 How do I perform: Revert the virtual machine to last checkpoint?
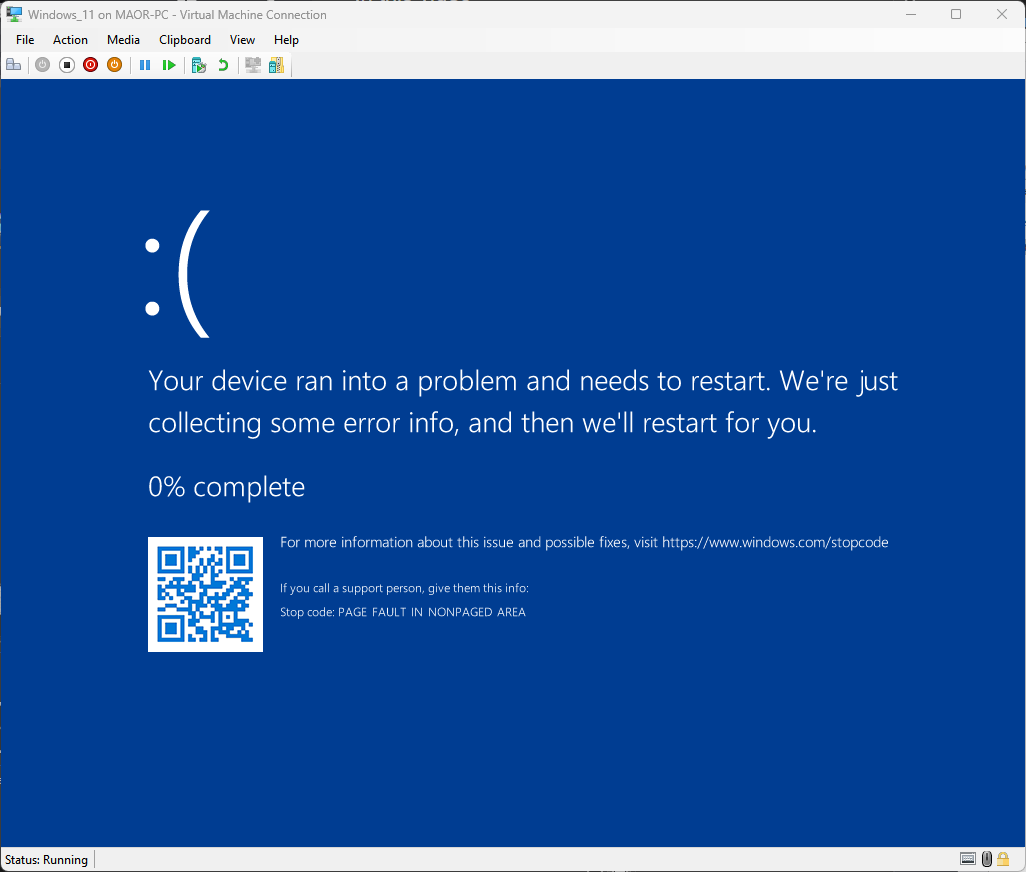pos(222,64)
